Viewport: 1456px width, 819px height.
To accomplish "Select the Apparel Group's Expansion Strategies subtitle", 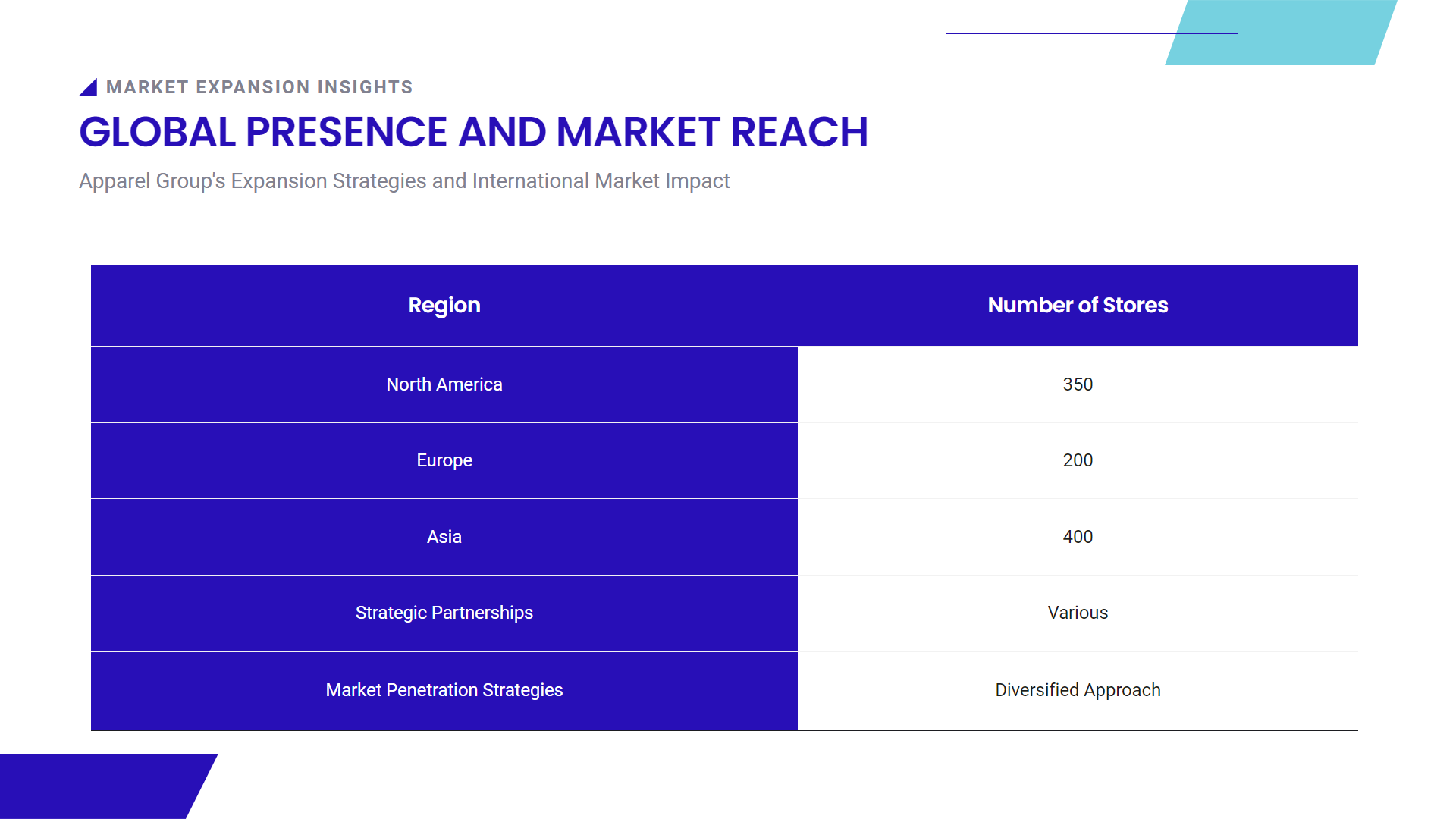I will point(404,181).
